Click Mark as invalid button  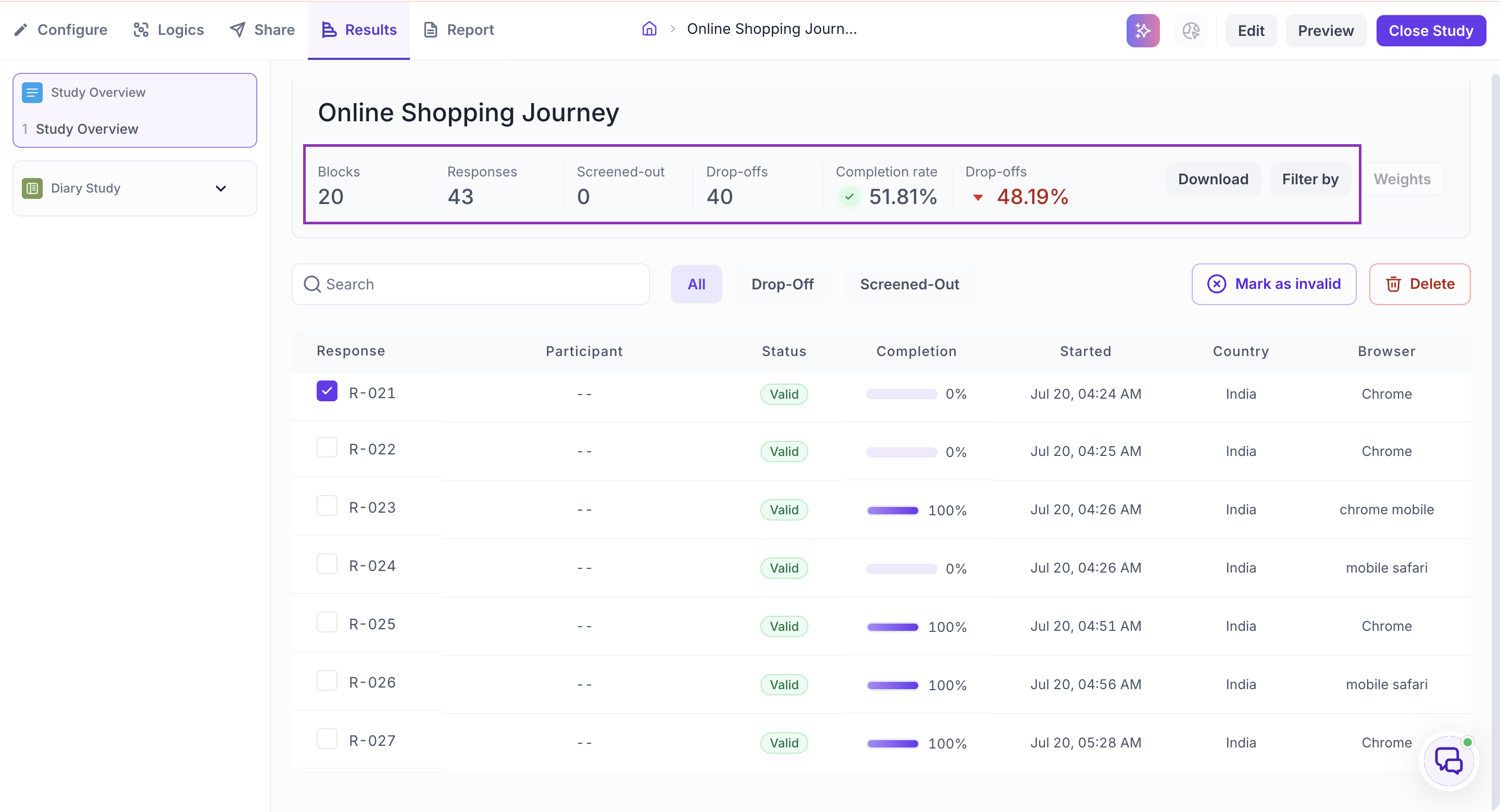tap(1273, 284)
